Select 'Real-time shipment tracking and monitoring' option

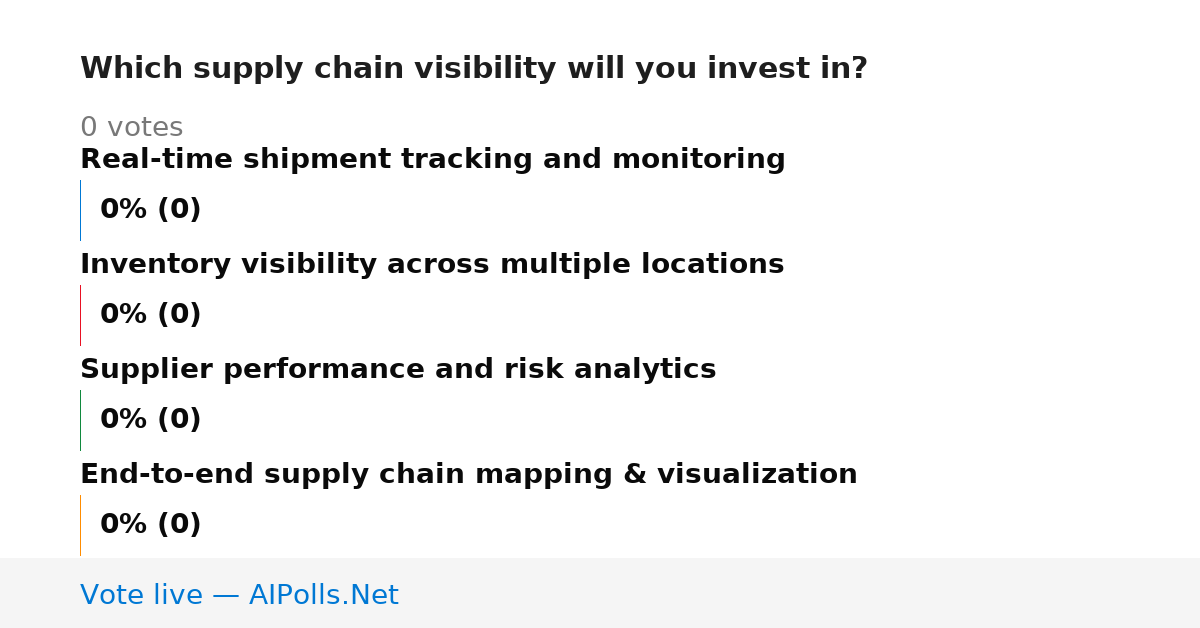pyautogui.click(x=432, y=160)
